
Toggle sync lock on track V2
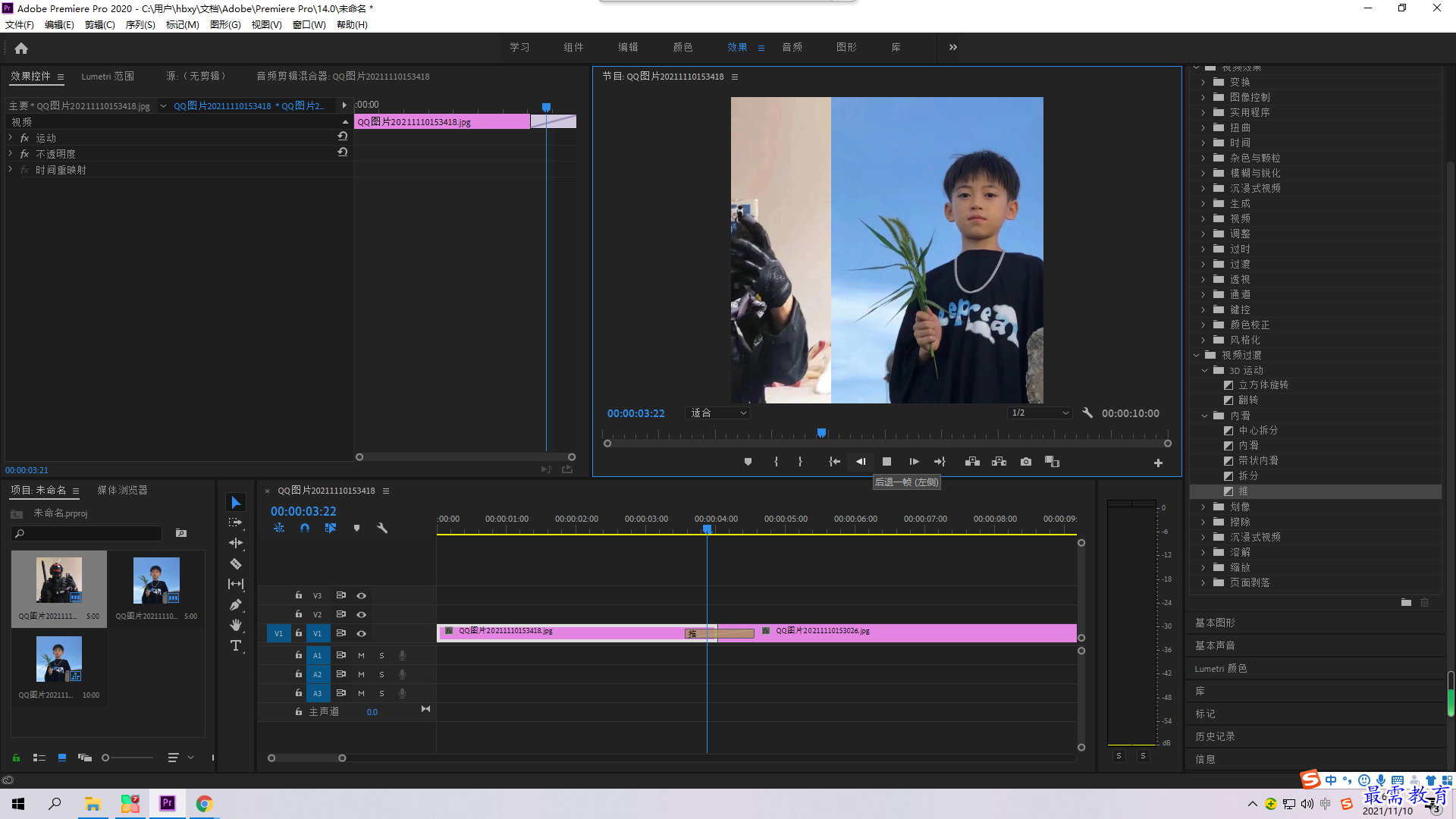click(341, 614)
